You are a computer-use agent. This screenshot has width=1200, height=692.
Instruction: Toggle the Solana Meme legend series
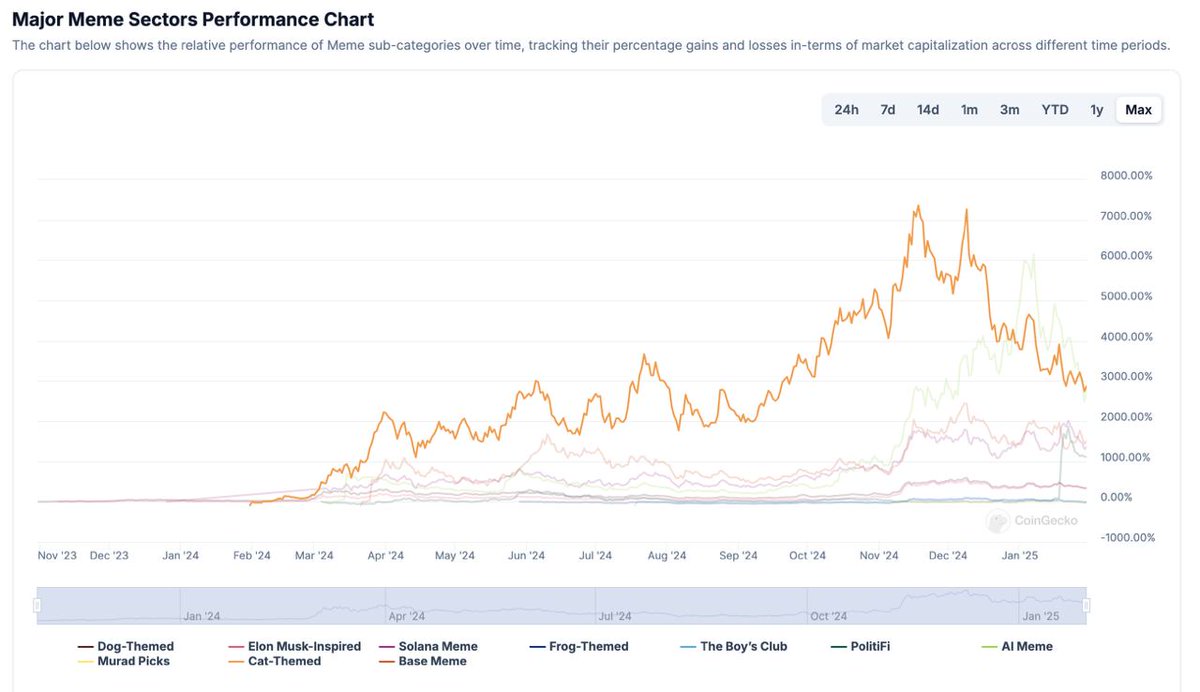pyautogui.click(x=428, y=646)
